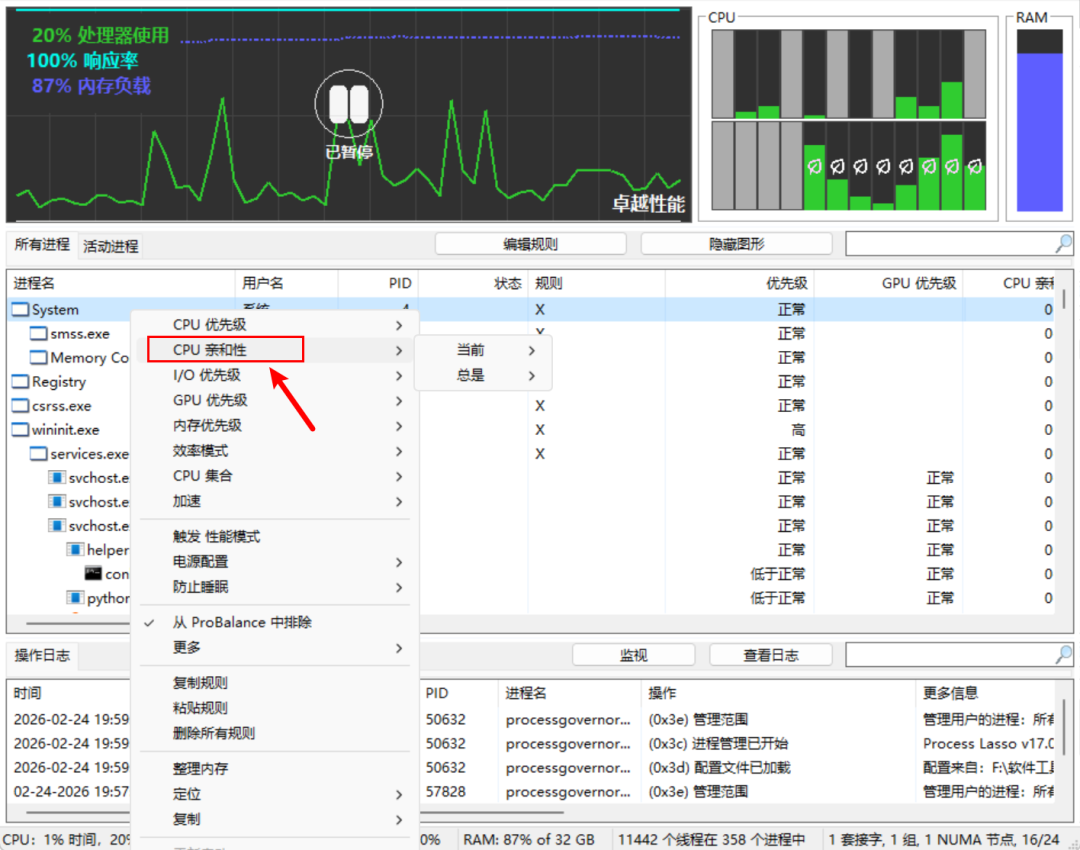The width and height of the screenshot is (1080, 850).
Task: Open the 内存优先级 submenu
Action: click(x=276, y=426)
